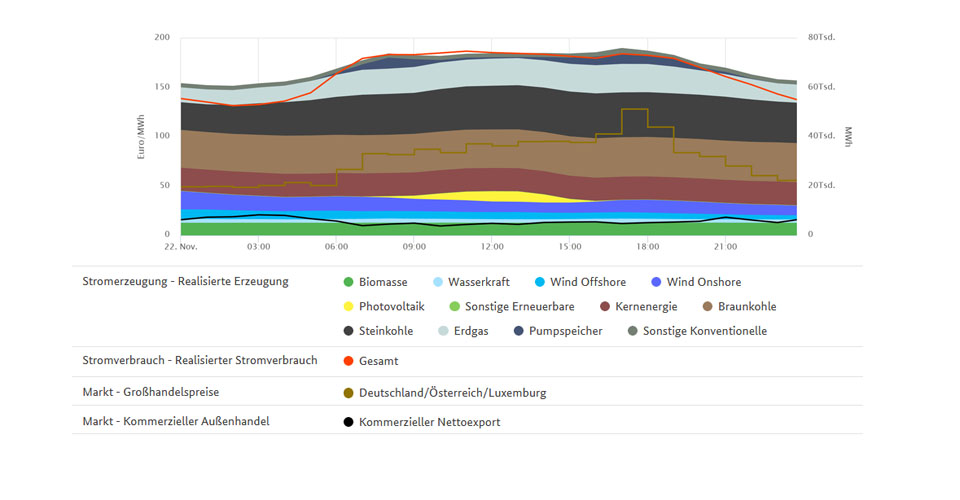Click the price peak step near 18:00
This screenshot has width=960, height=500.
pyautogui.click(x=634, y=110)
